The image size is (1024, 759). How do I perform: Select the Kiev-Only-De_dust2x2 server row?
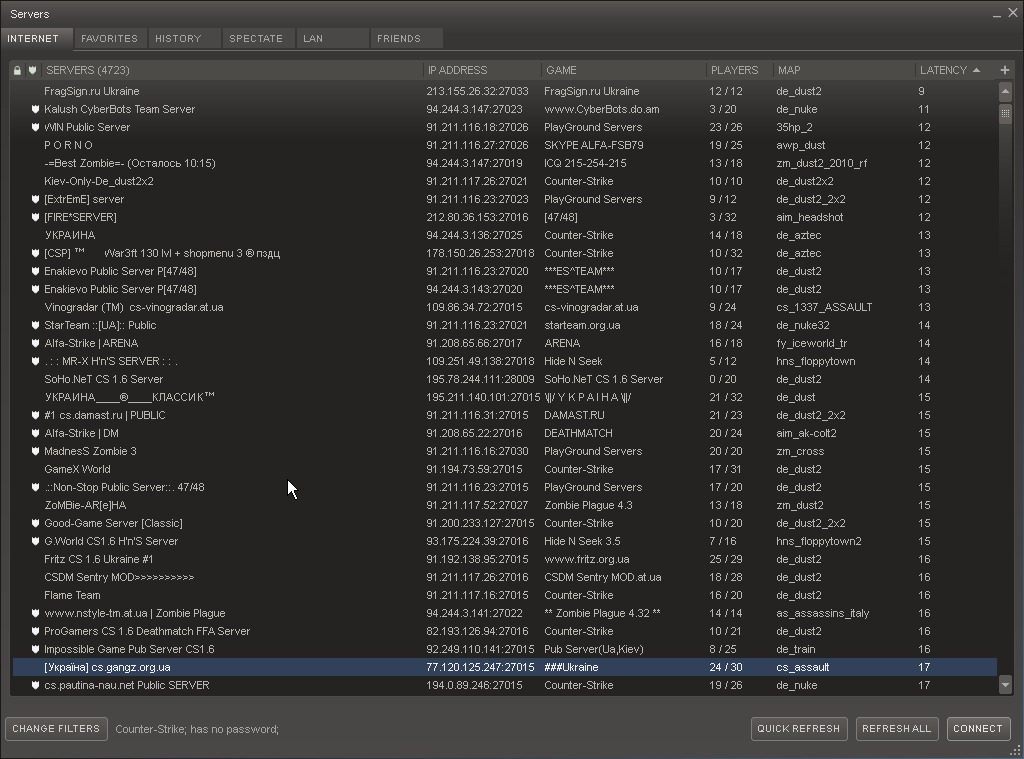(x=504, y=181)
